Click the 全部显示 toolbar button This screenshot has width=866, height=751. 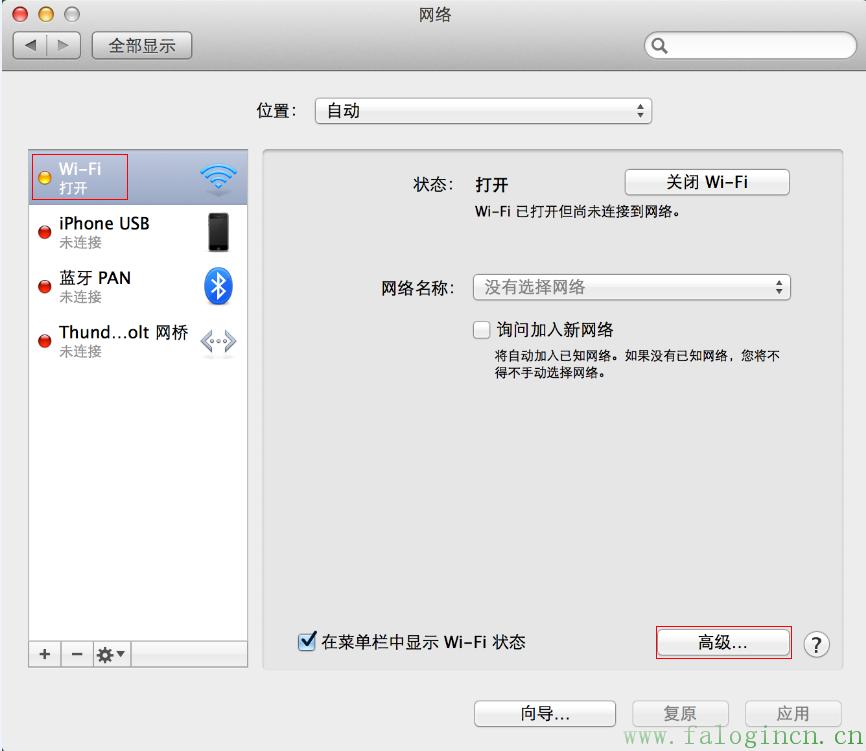[x=141, y=45]
